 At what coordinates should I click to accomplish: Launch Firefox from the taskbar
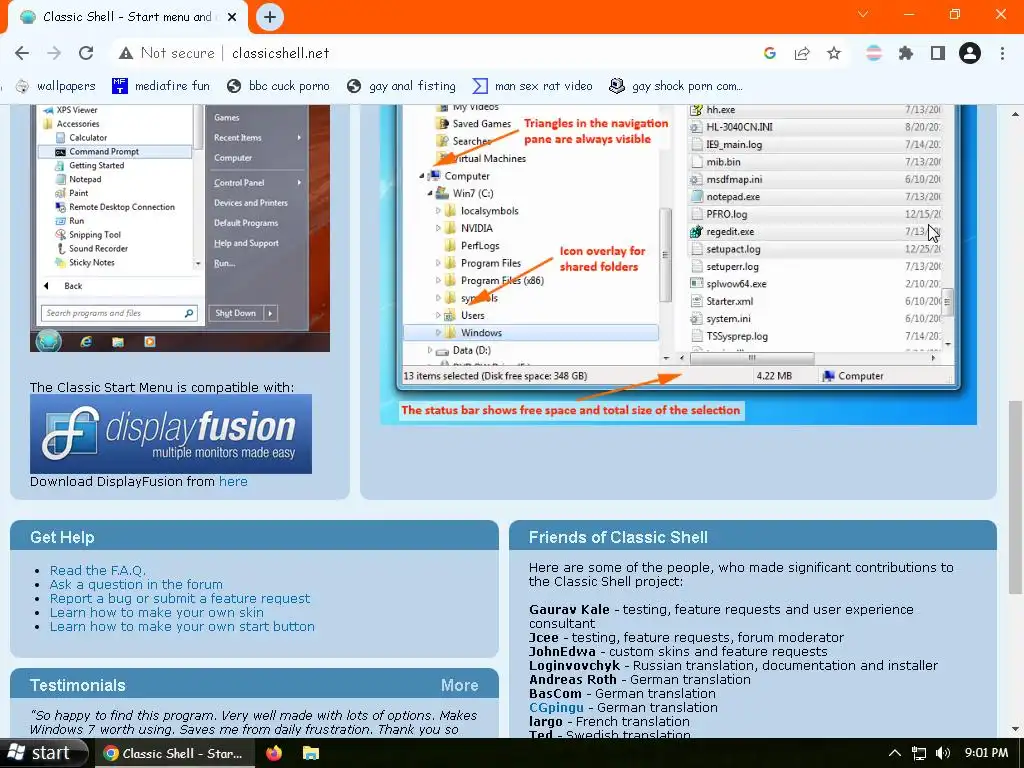click(274, 754)
